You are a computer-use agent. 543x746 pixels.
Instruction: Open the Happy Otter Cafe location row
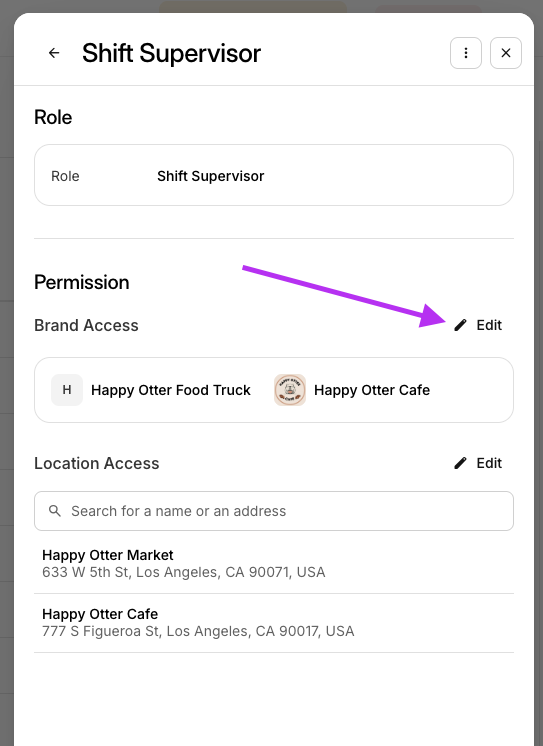coord(274,623)
